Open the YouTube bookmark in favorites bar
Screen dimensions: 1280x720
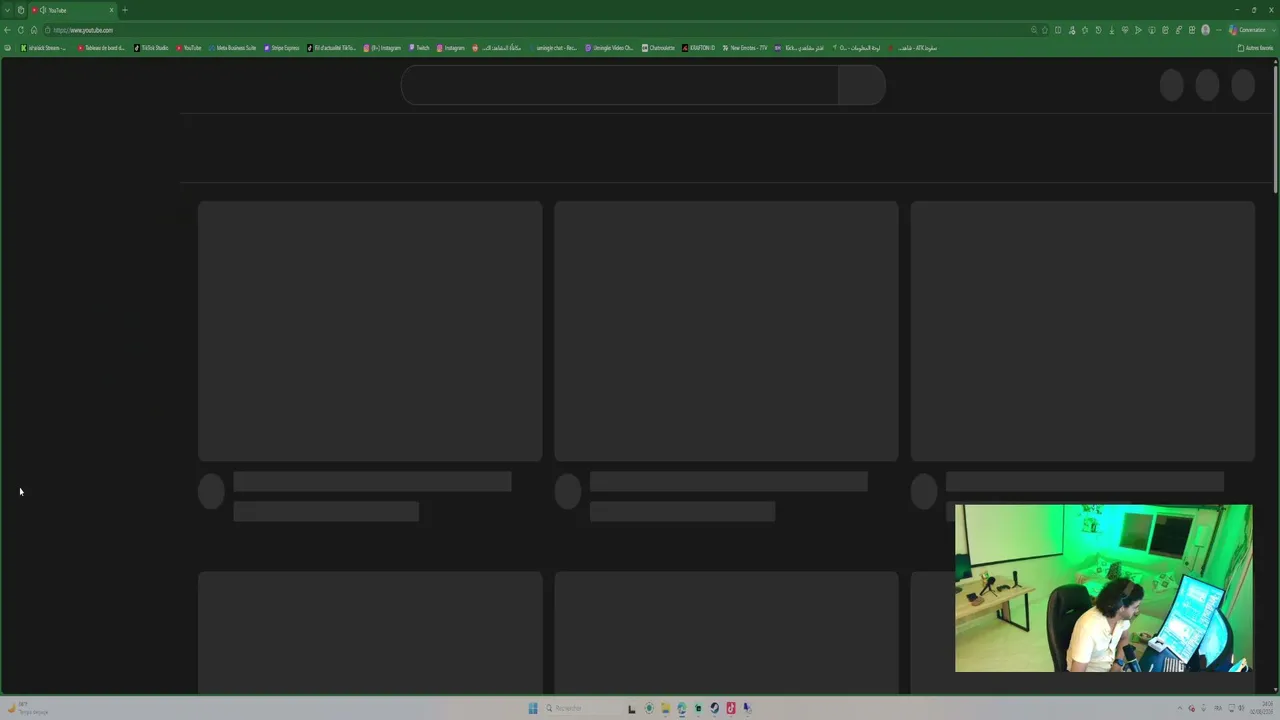[x=189, y=48]
